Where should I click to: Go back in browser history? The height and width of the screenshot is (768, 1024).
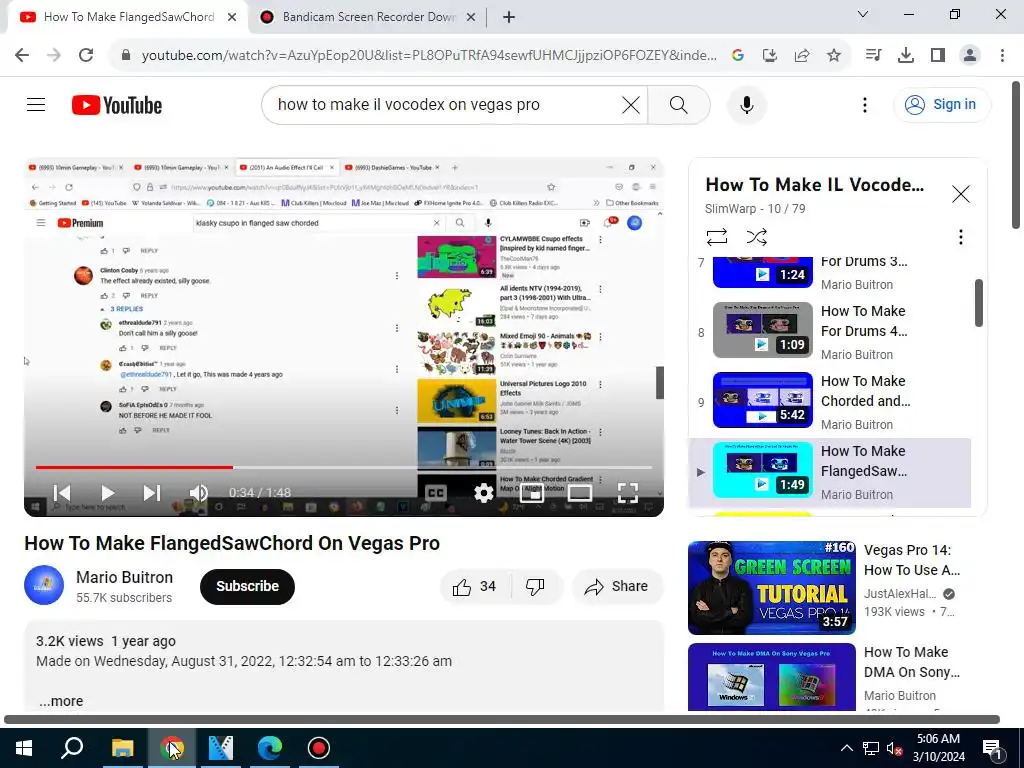[22, 55]
